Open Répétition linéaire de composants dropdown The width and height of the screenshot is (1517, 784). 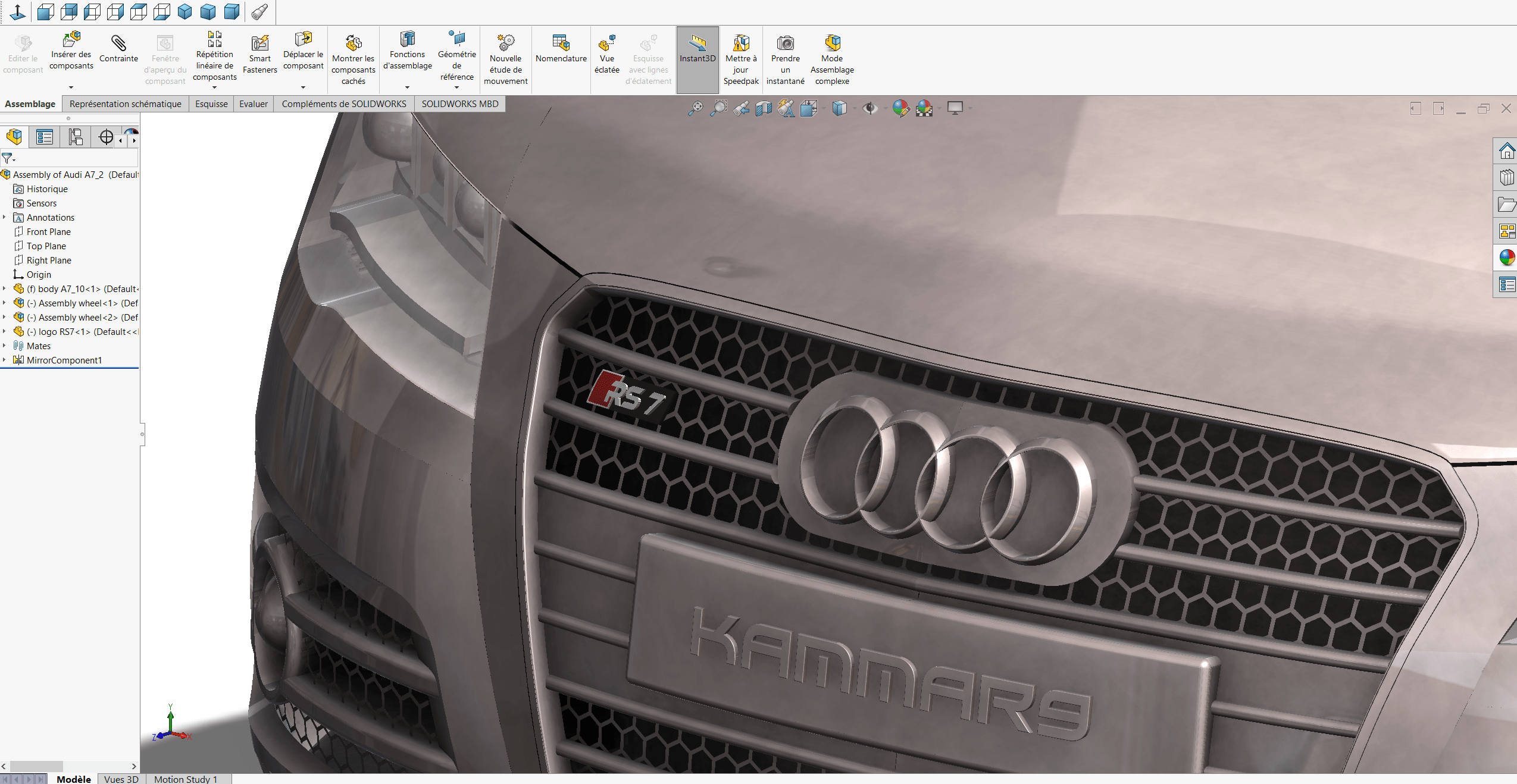pos(214,87)
